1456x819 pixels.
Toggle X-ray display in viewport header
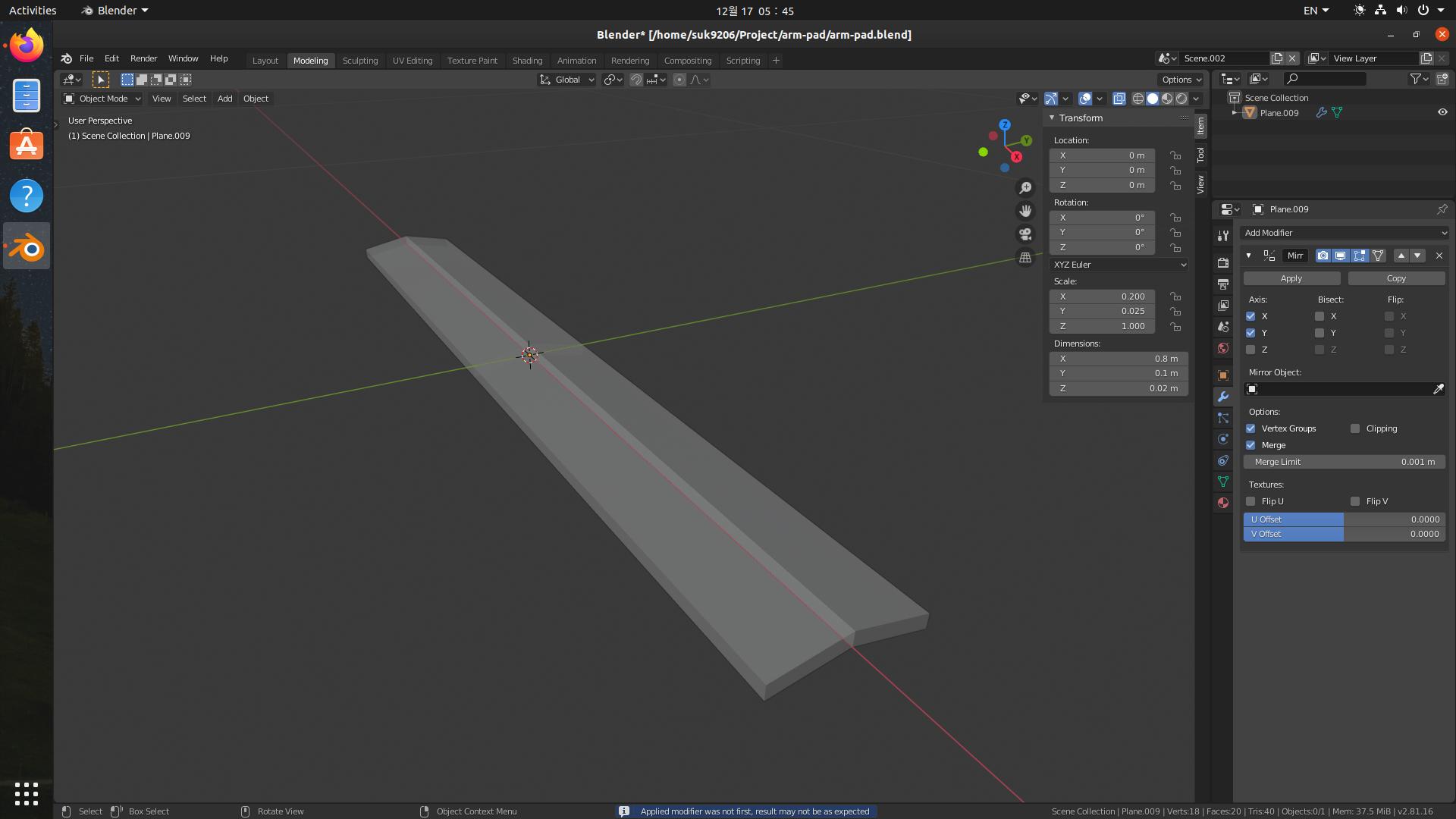(x=1119, y=99)
